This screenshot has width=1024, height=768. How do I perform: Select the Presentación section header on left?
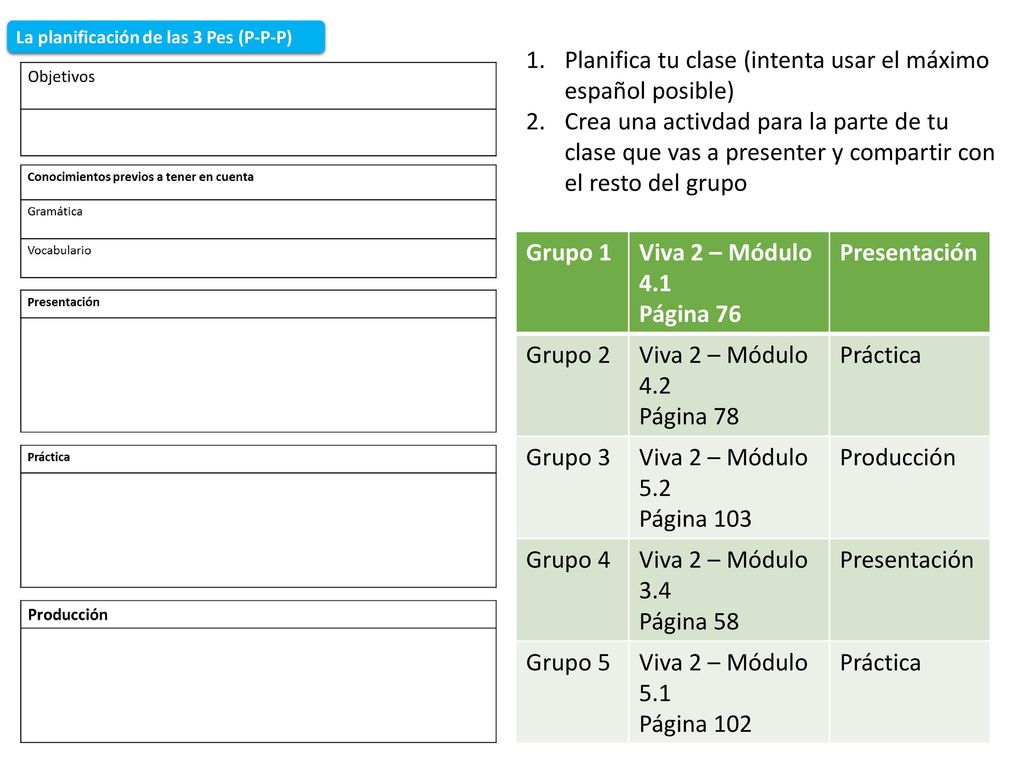[258, 304]
